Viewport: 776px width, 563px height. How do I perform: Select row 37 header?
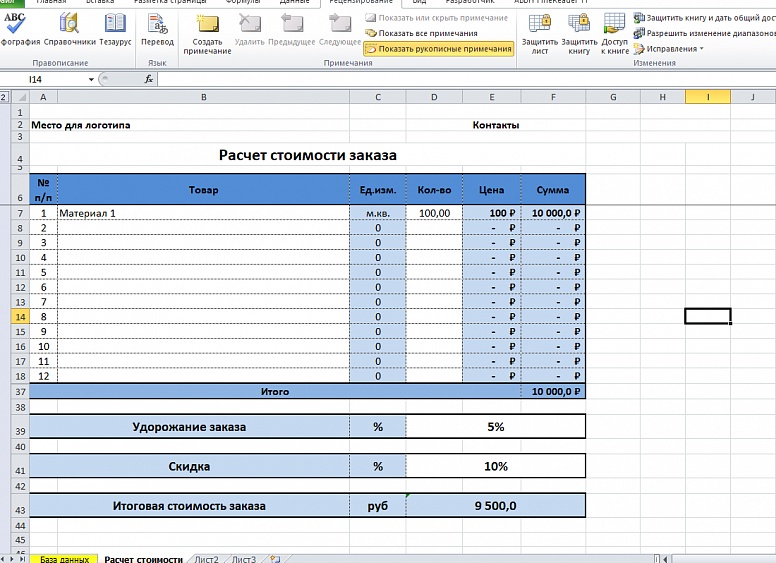coord(20,391)
